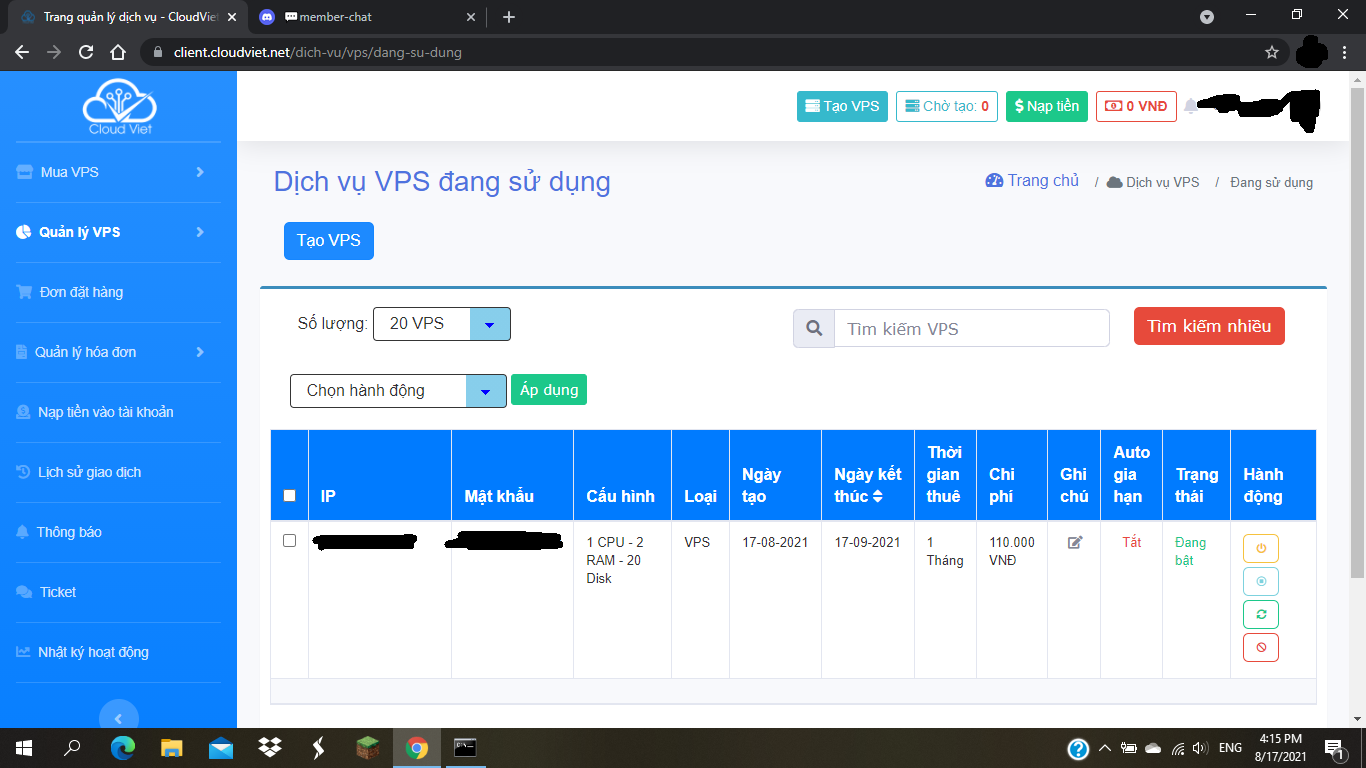The width and height of the screenshot is (1366, 768).
Task: Click the Dịch vụ VPS breadcrumb link
Action: [1153, 182]
